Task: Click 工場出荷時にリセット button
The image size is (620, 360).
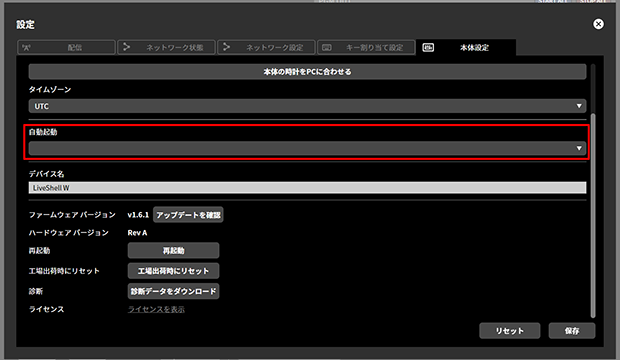Action: tap(173, 271)
